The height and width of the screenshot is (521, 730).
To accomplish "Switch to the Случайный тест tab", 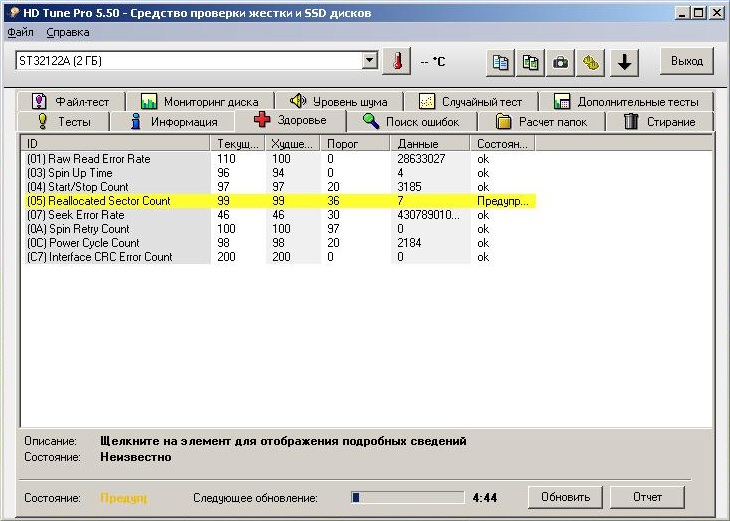I will tap(471, 101).
